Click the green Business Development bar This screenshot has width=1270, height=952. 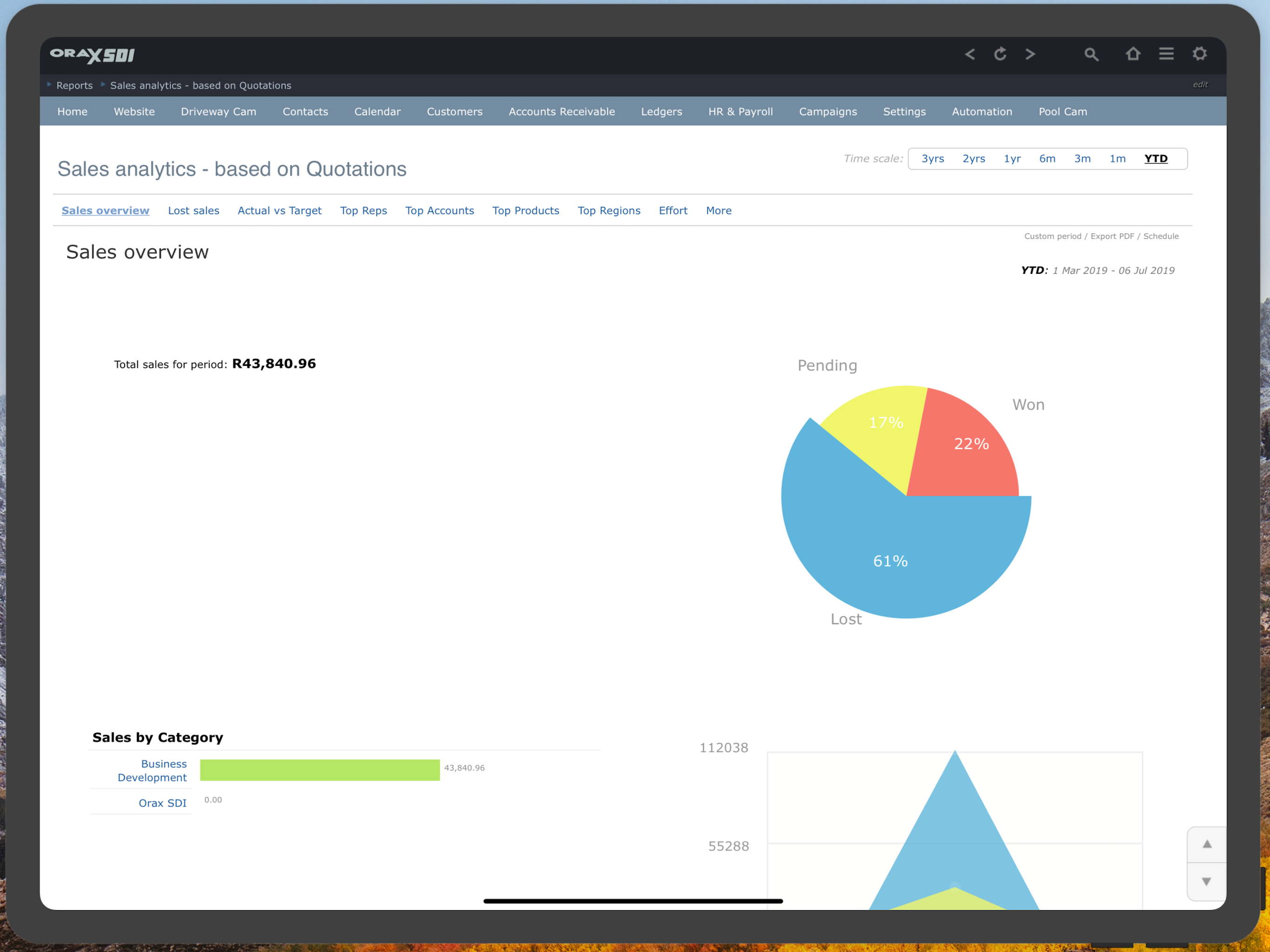pyautogui.click(x=320, y=770)
